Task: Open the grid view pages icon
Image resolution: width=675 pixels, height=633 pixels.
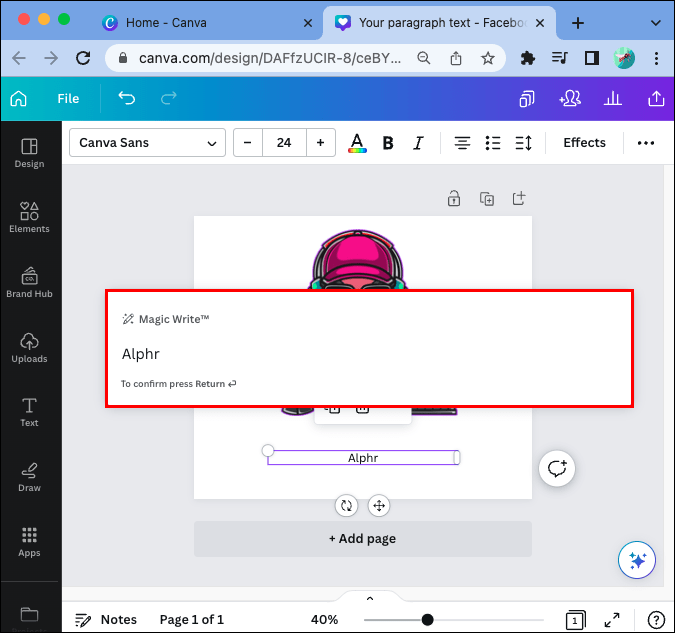Action: (576, 620)
